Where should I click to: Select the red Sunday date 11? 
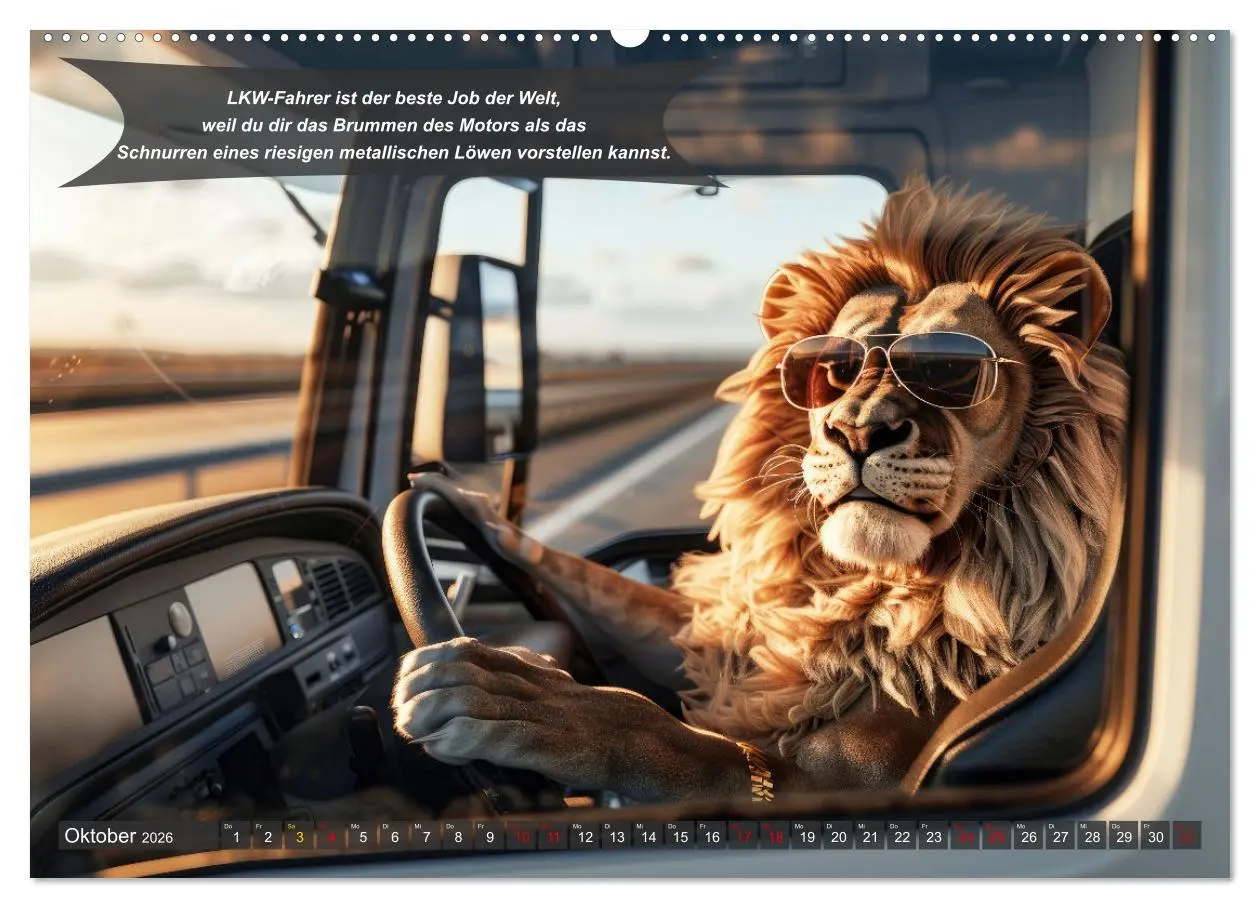(x=552, y=838)
